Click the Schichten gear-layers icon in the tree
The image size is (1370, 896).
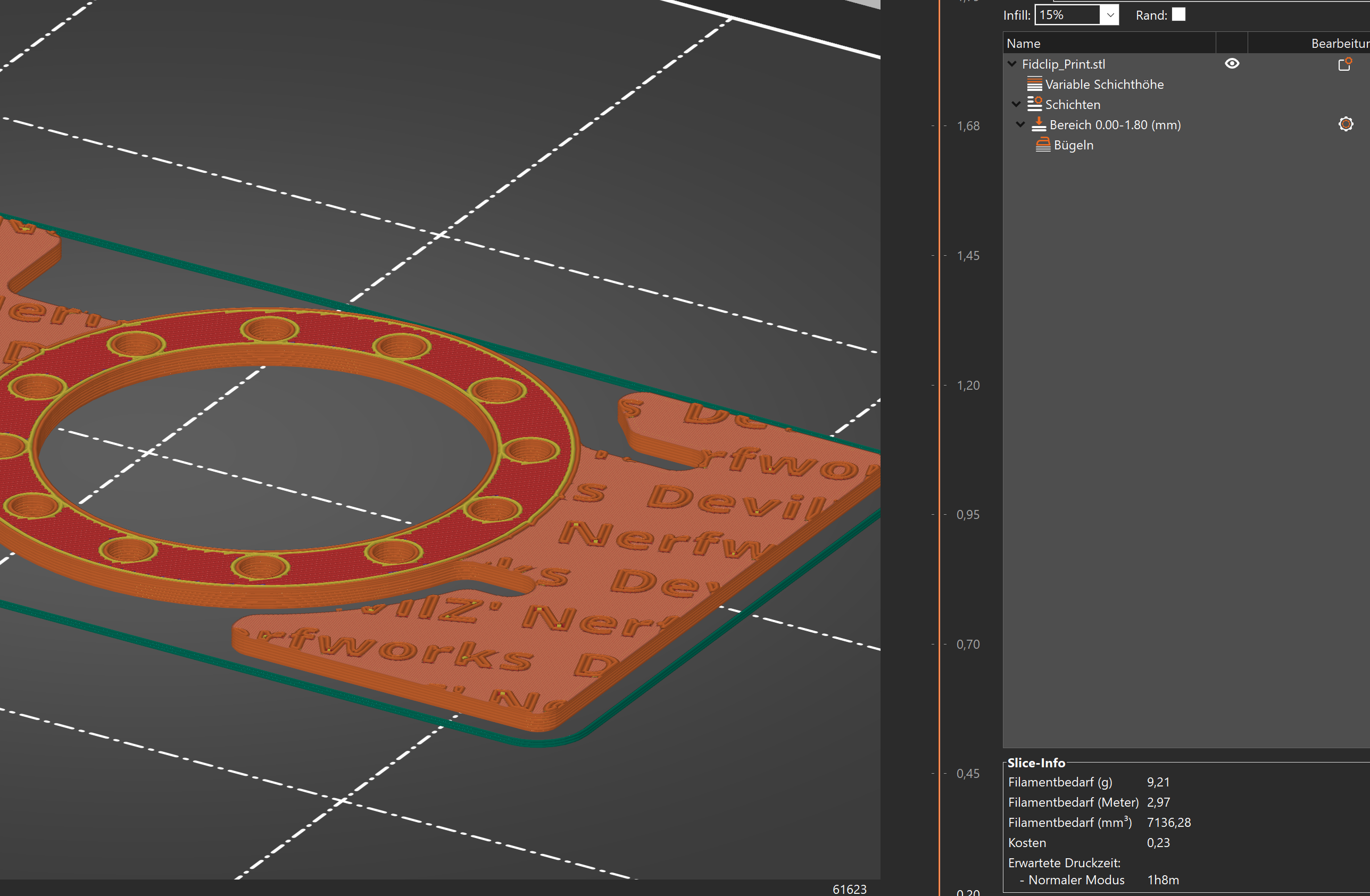point(1035,103)
